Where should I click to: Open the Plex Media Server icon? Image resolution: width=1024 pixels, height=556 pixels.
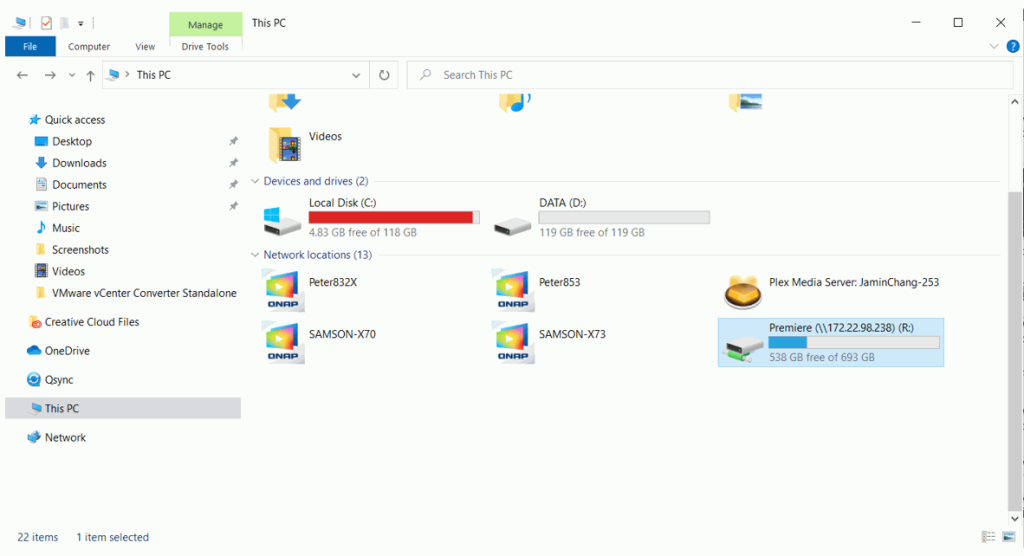[743, 291]
